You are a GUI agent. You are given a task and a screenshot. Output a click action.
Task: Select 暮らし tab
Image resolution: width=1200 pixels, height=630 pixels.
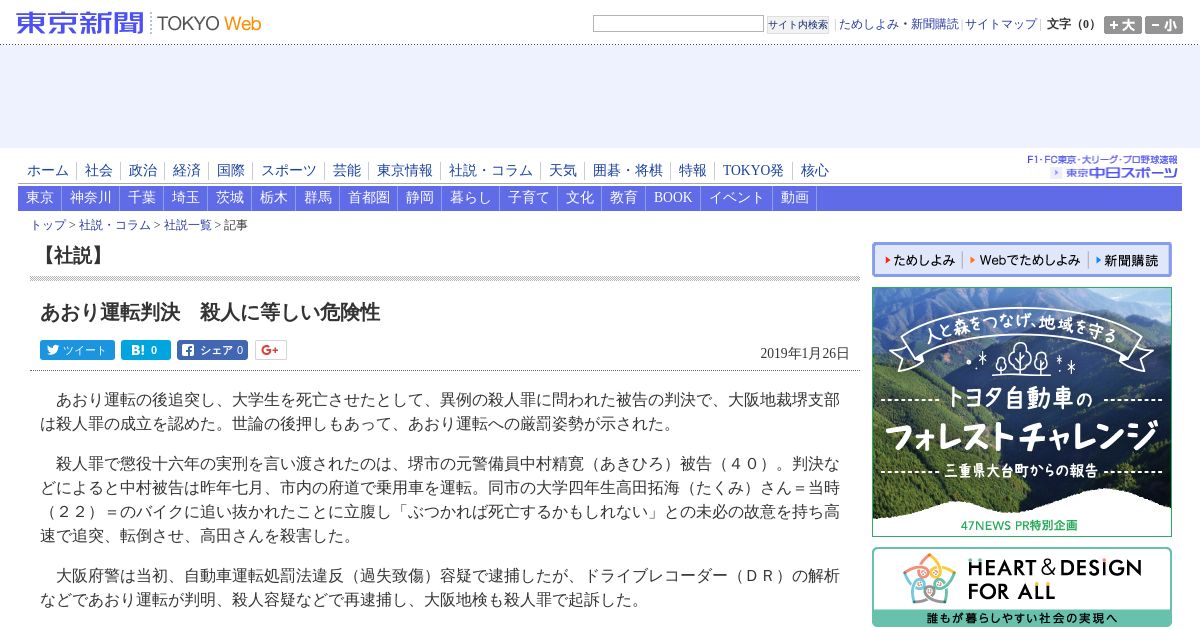471,198
